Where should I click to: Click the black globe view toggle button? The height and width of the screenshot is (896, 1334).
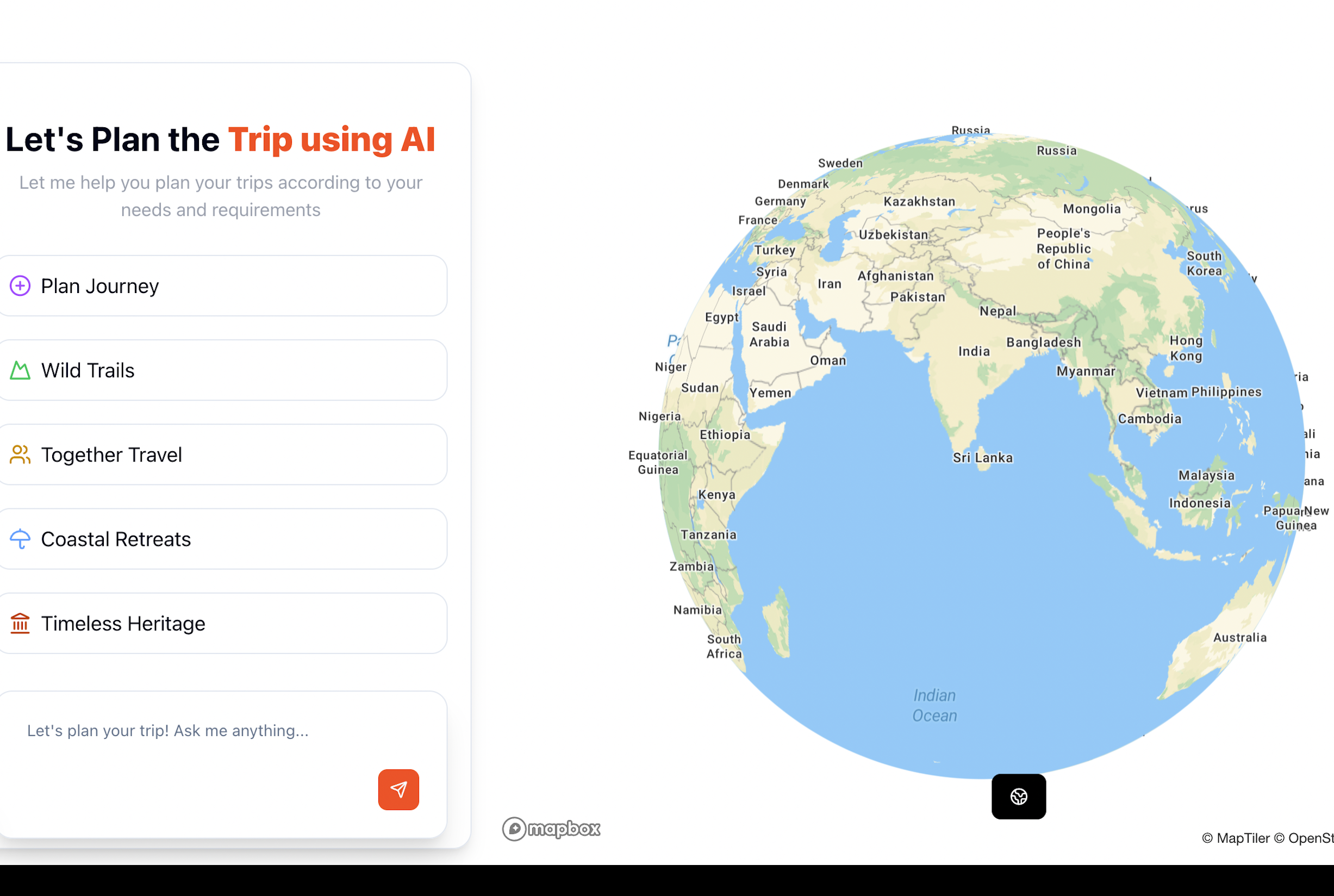pos(1018,796)
